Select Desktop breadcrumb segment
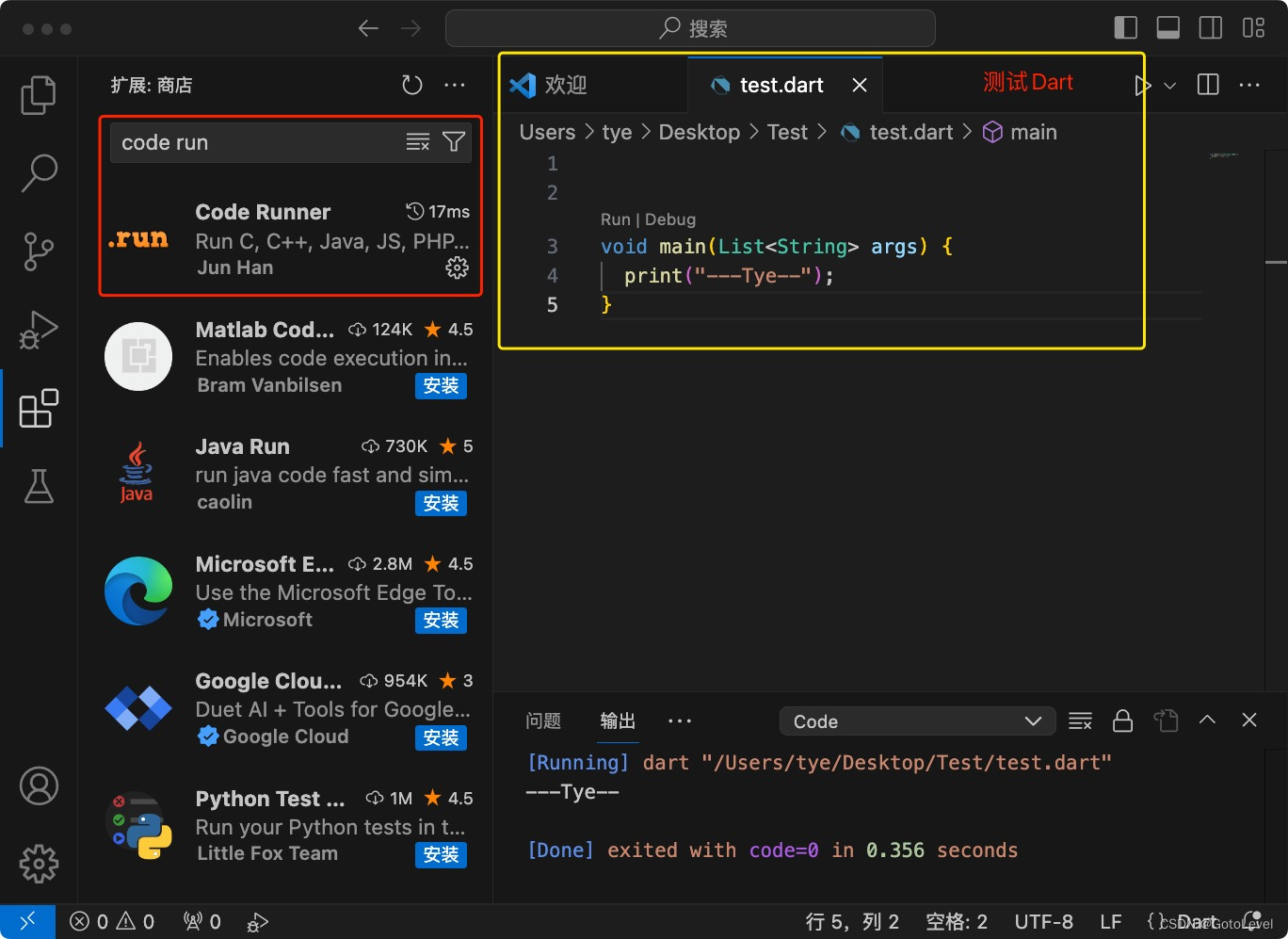The image size is (1288, 939). pyautogui.click(x=699, y=132)
